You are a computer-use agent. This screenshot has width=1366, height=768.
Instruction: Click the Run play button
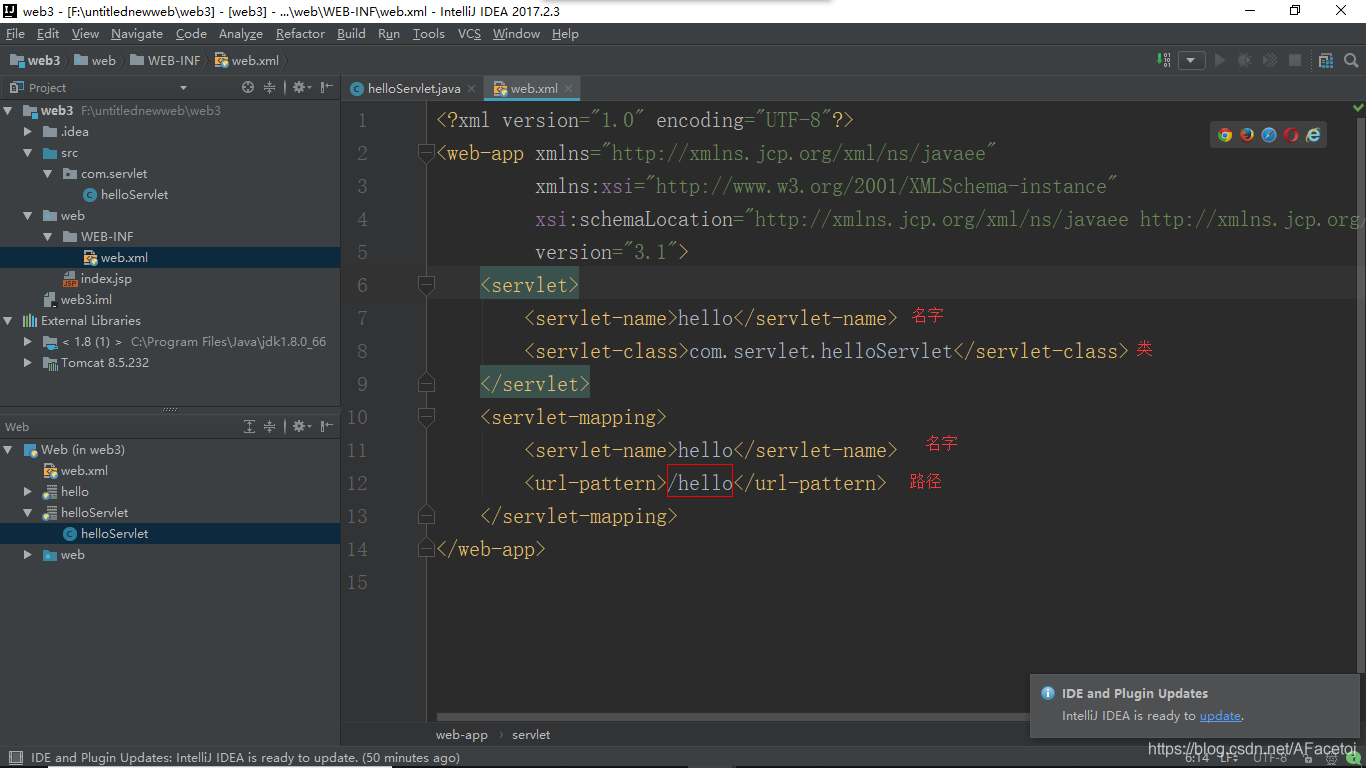click(x=1220, y=60)
